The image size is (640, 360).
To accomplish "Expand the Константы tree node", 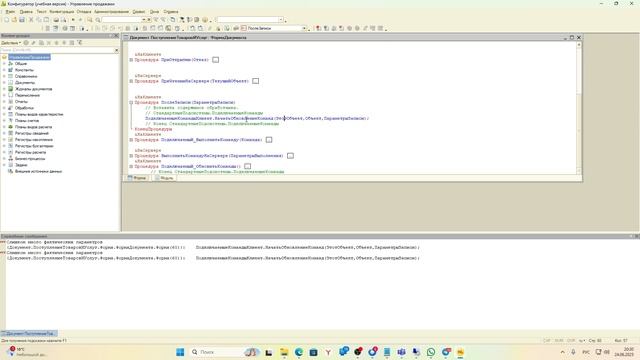I will pyautogui.click(x=4, y=70).
